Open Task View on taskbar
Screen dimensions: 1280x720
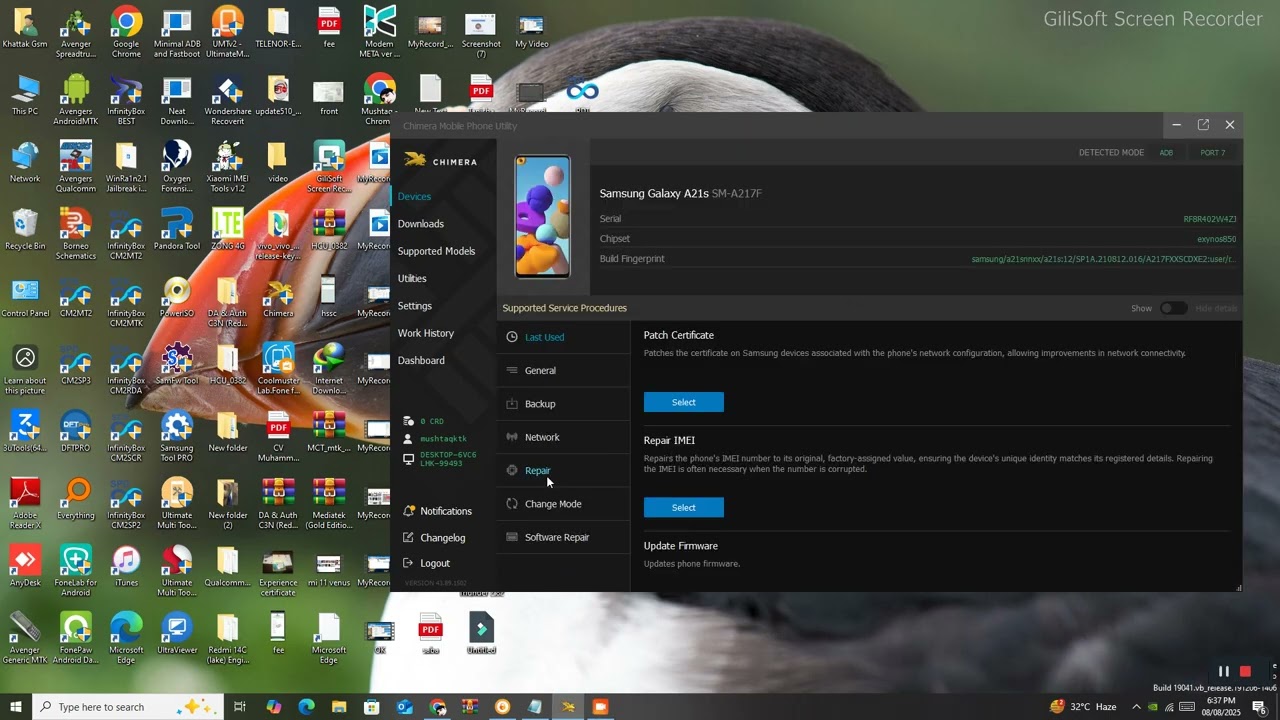240,707
